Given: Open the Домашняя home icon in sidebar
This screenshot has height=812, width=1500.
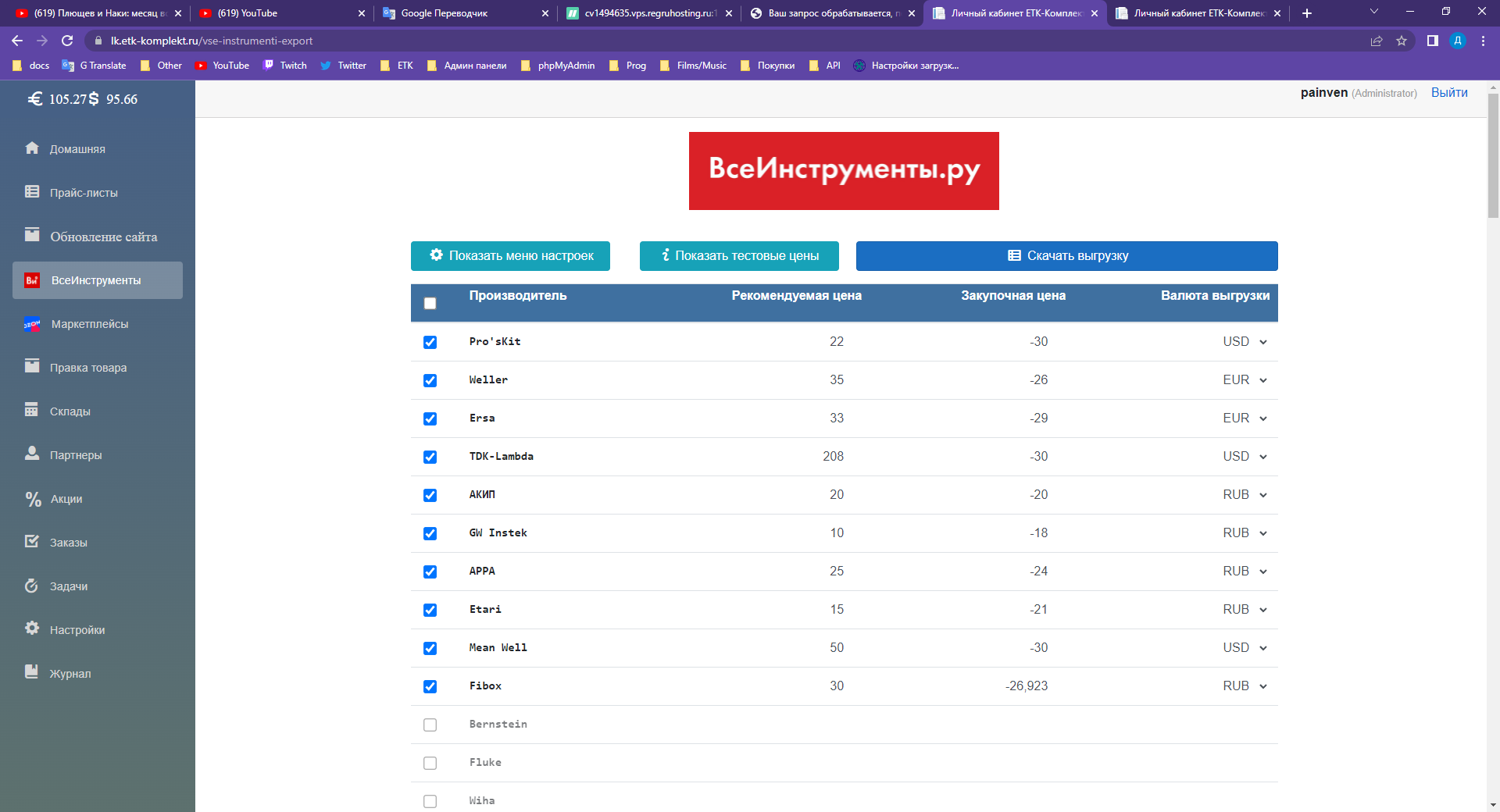Looking at the screenshot, I should pyautogui.click(x=32, y=148).
